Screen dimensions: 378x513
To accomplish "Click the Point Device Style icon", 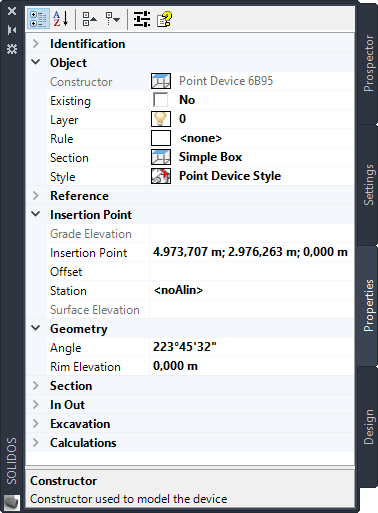I will point(161,176).
